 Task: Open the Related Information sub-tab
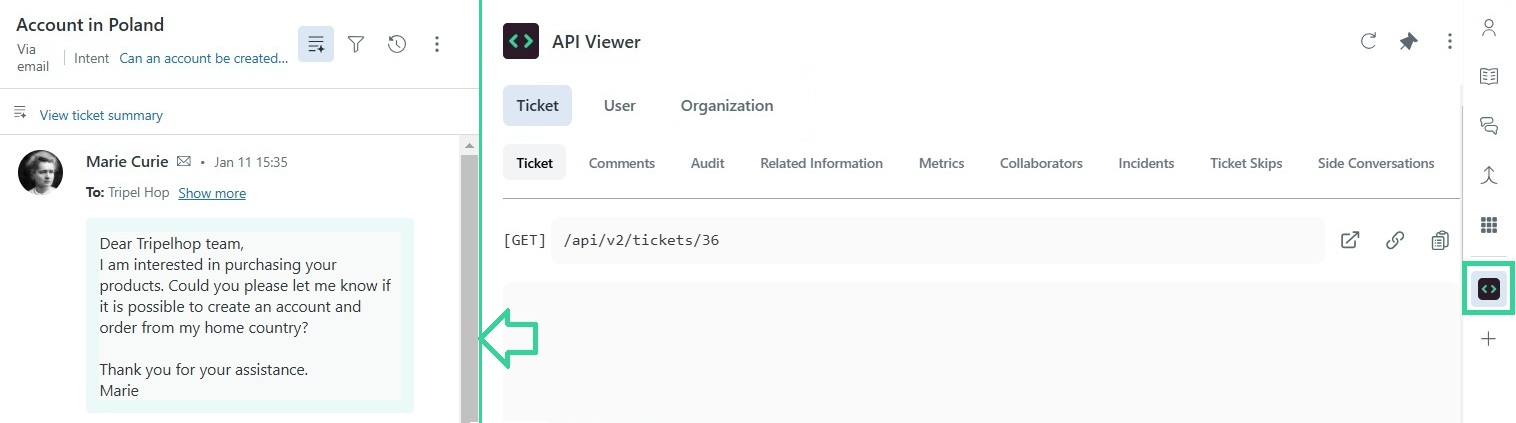click(x=822, y=163)
